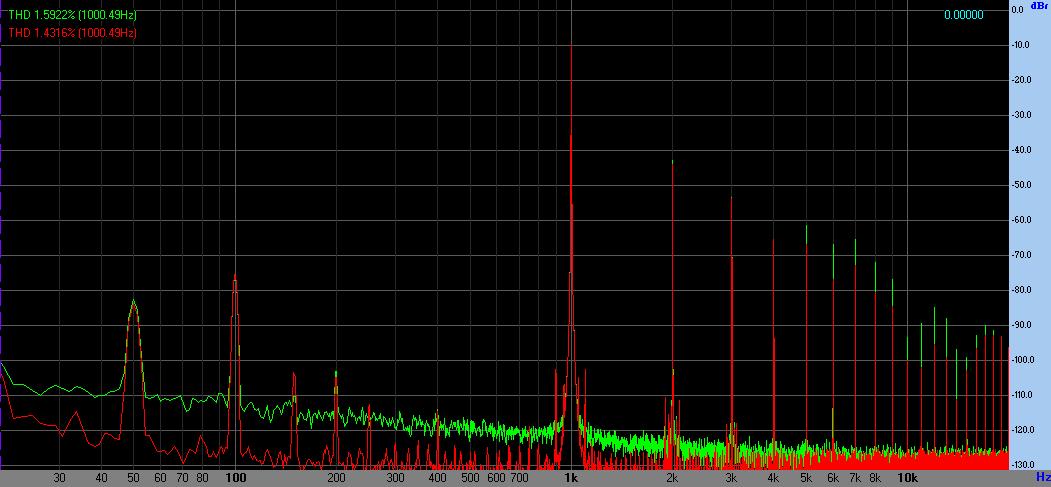Click the 4k frequency axis label

click(x=773, y=478)
